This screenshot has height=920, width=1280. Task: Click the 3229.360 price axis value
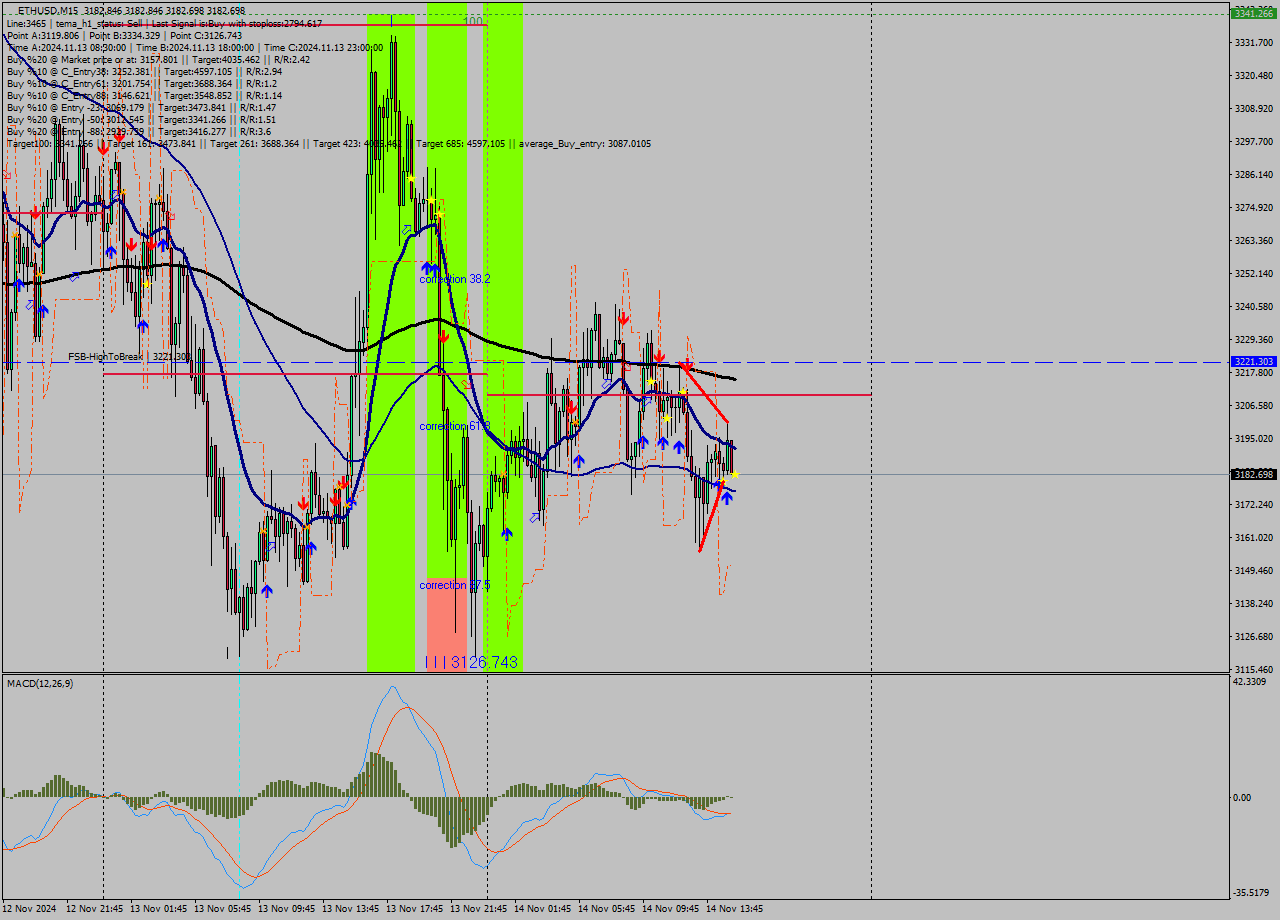click(1255, 339)
